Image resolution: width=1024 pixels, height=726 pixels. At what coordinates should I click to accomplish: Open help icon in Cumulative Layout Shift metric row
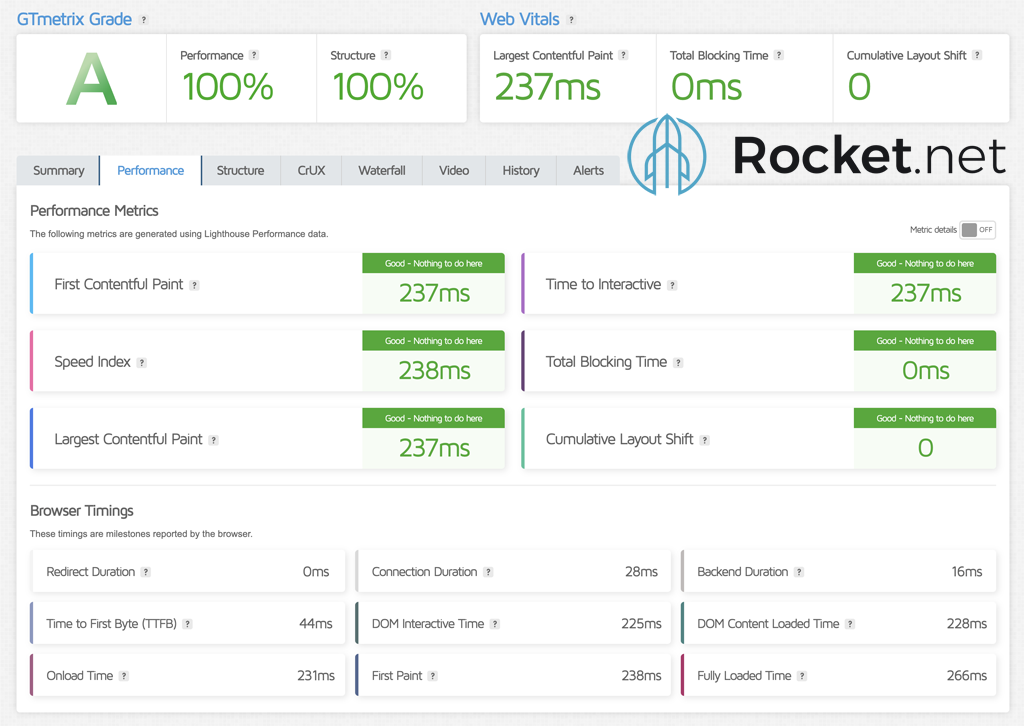(x=705, y=441)
